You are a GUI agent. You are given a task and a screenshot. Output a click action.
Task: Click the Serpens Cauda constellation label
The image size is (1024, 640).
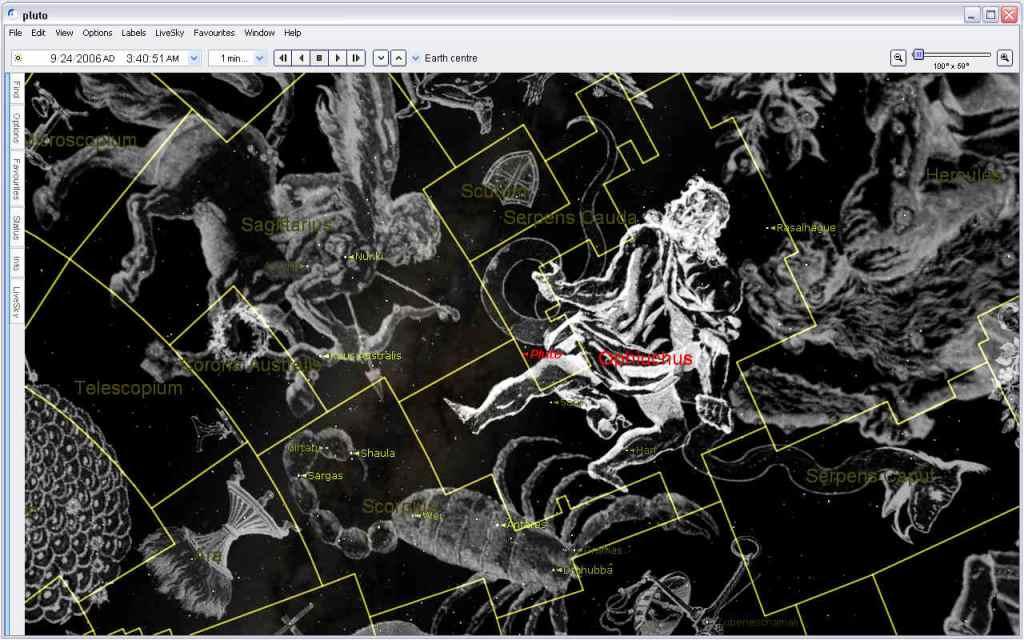tap(569, 217)
